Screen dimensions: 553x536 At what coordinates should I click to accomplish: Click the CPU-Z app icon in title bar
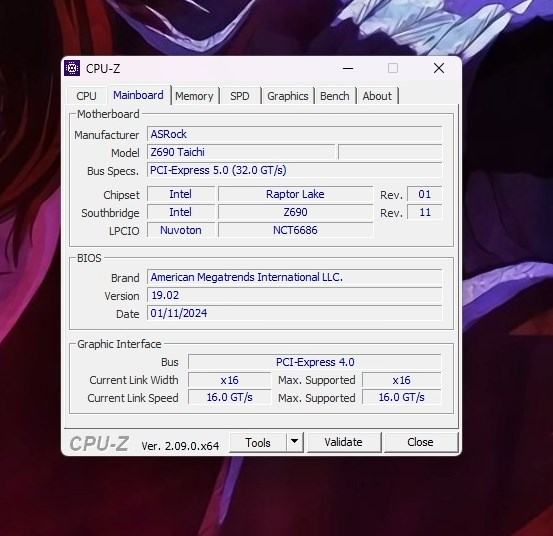tap(72, 68)
